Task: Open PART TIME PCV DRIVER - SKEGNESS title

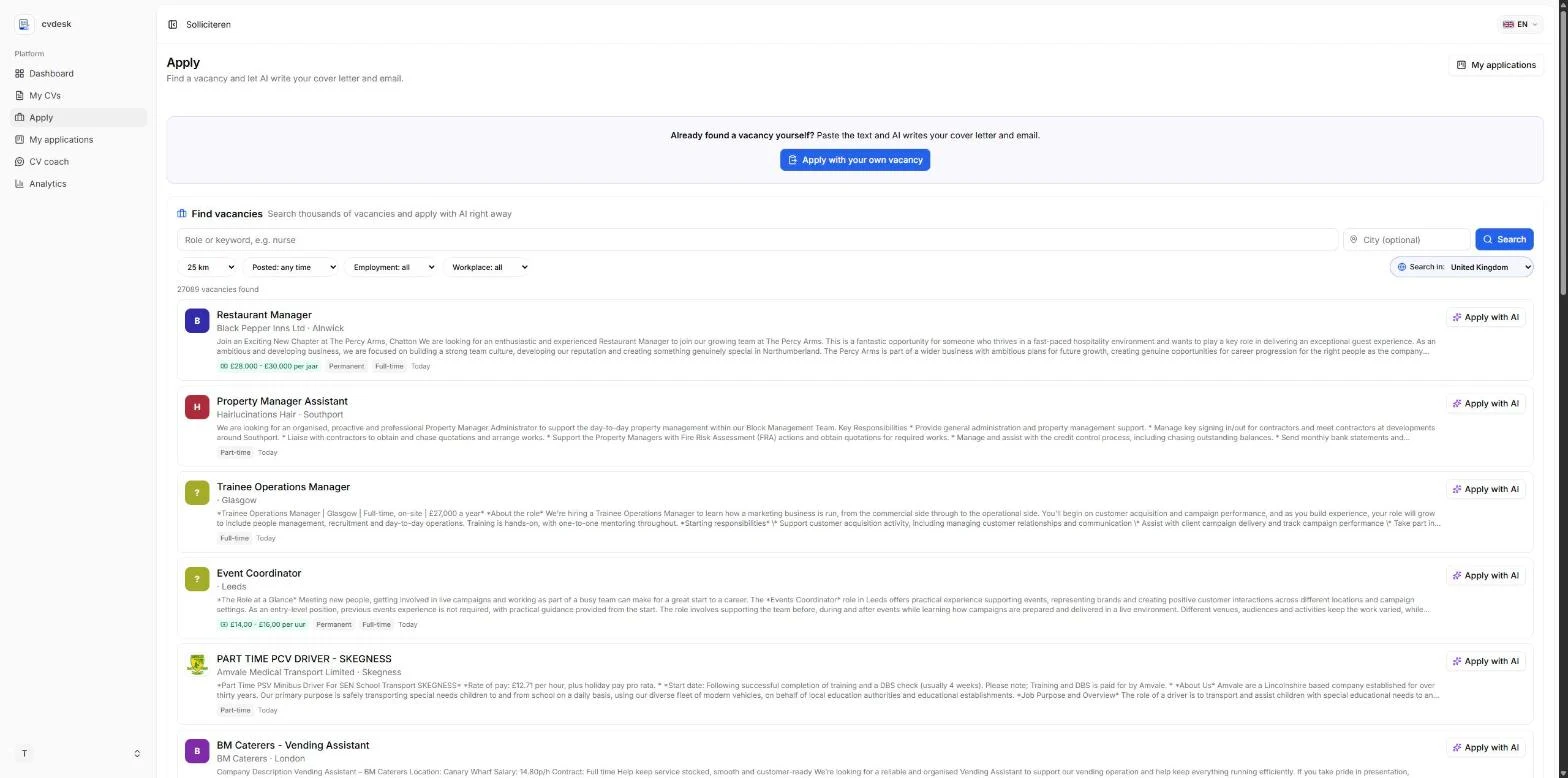Action: pyautogui.click(x=304, y=659)
